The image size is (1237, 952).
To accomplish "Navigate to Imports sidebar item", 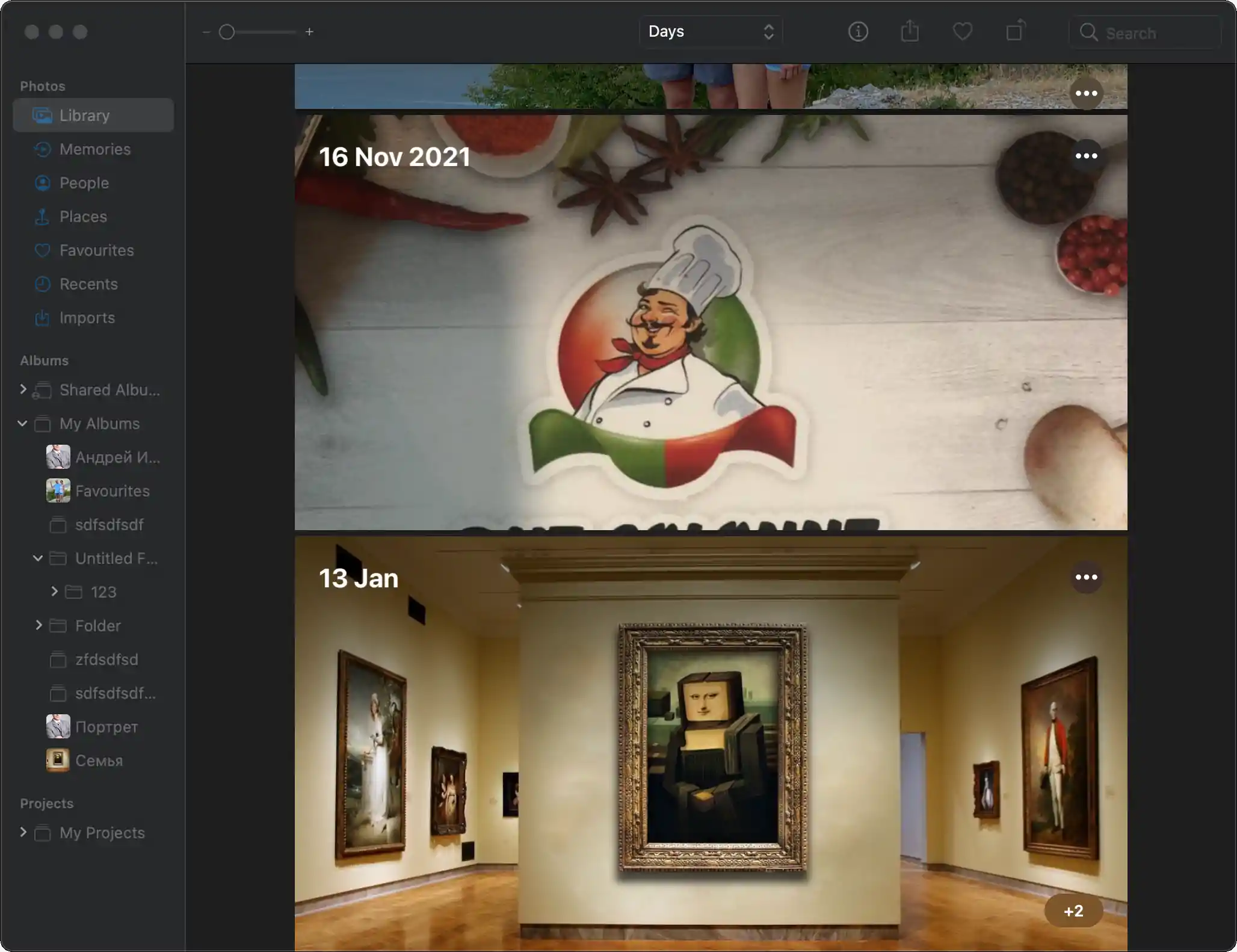I will [x=87, y=318].
